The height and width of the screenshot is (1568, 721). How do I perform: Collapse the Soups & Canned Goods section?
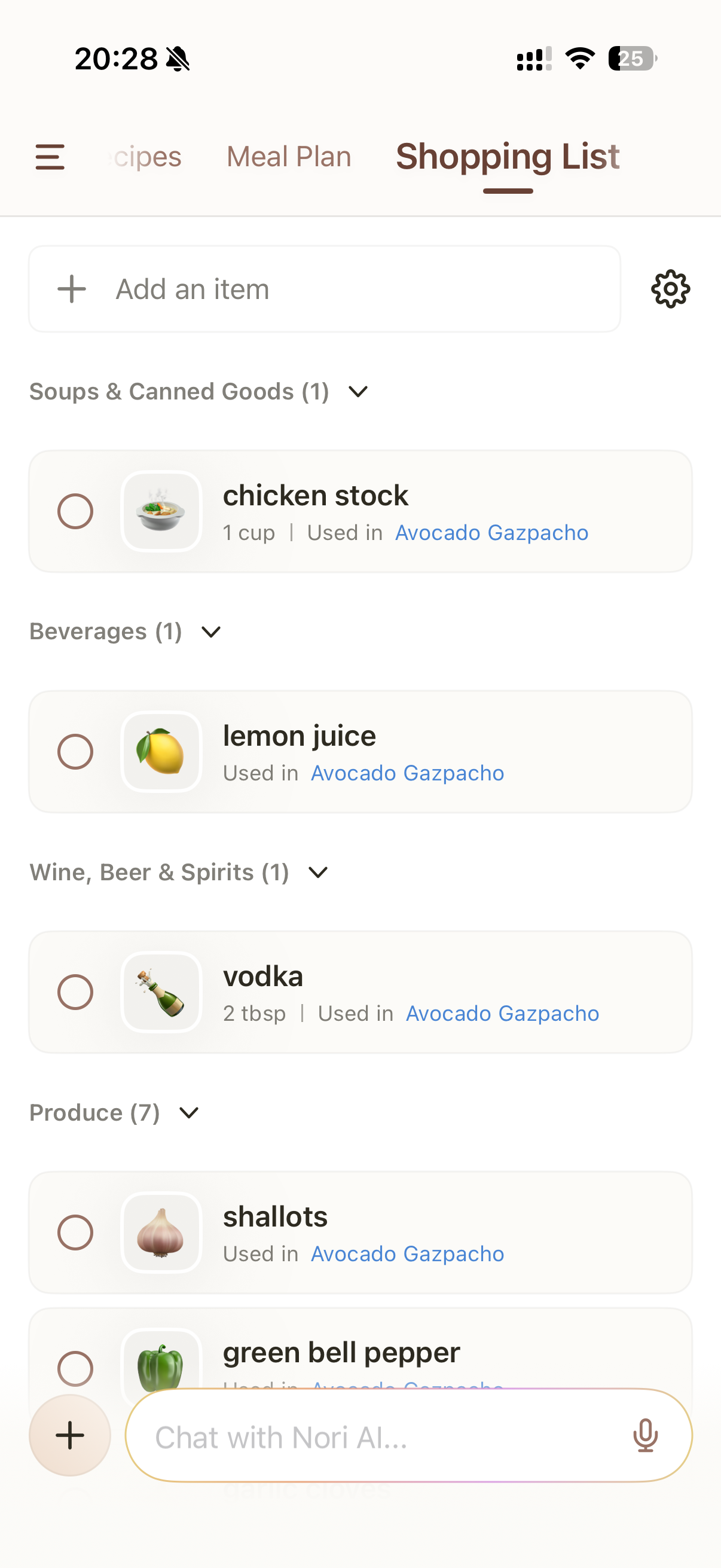click(358, 391)
